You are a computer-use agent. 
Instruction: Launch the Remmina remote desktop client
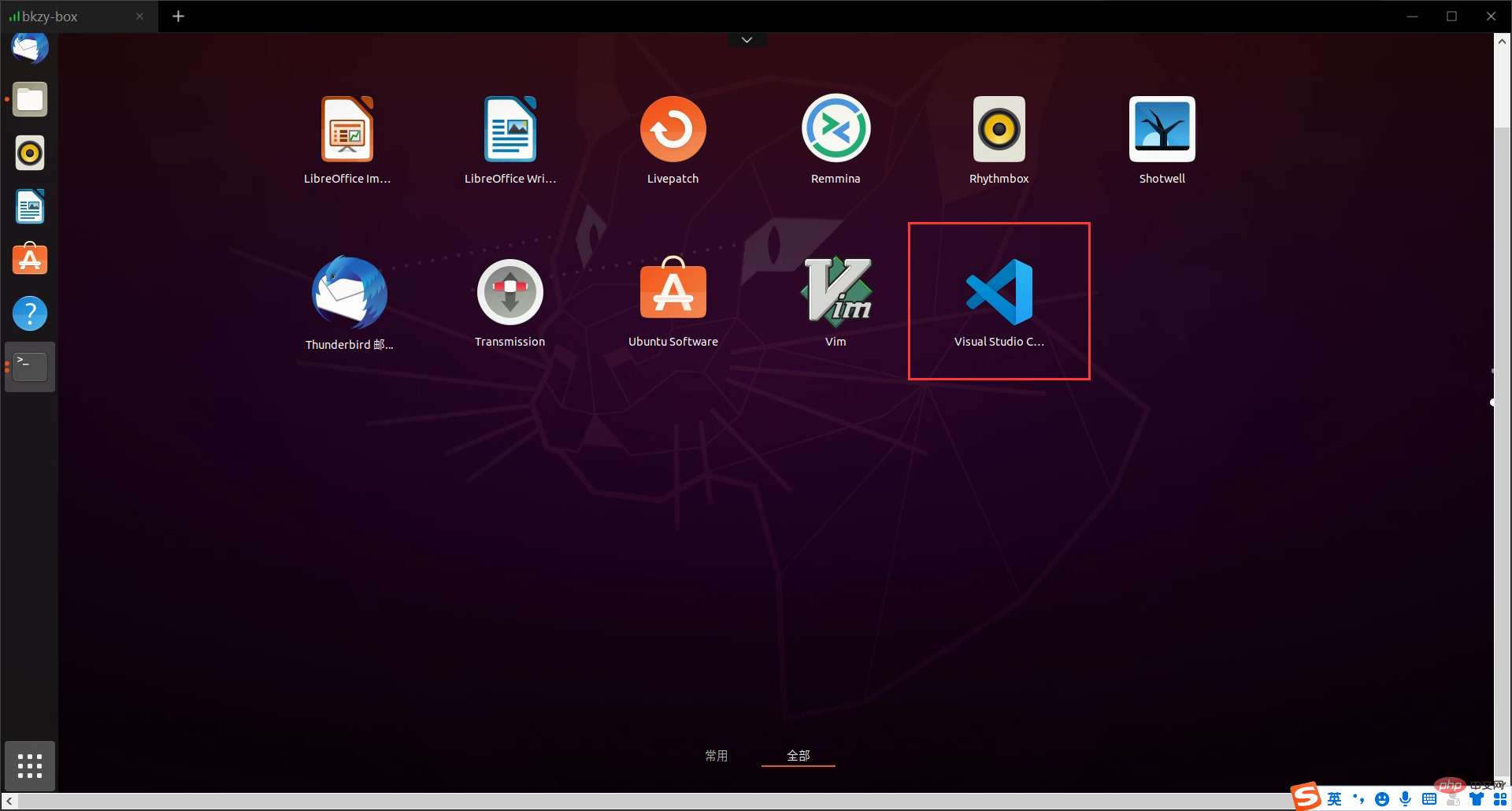click(x=836, y=140)
